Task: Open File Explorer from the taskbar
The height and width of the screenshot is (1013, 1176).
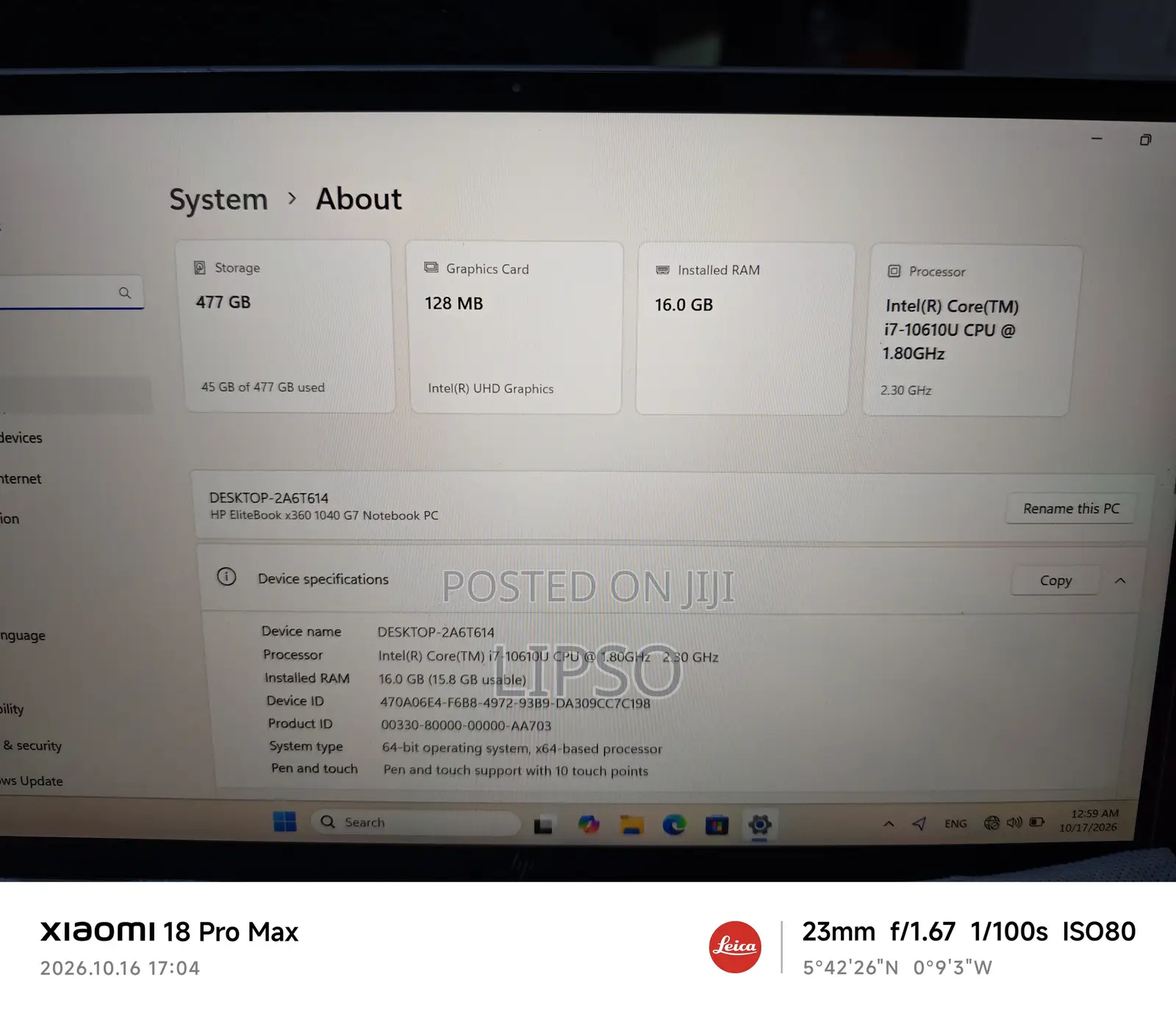Action: tap(631, 826)
